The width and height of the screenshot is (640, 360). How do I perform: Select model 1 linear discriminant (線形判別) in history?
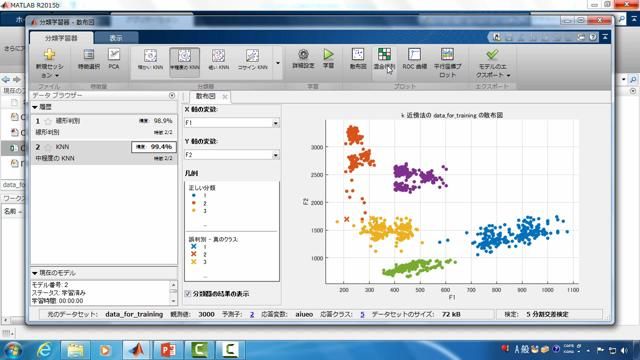[104, 127]
